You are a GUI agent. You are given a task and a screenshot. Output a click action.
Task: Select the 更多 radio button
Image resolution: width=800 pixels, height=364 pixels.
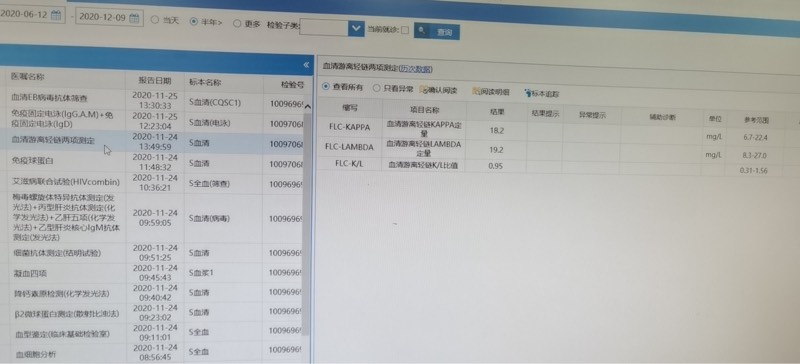(237, 23)
